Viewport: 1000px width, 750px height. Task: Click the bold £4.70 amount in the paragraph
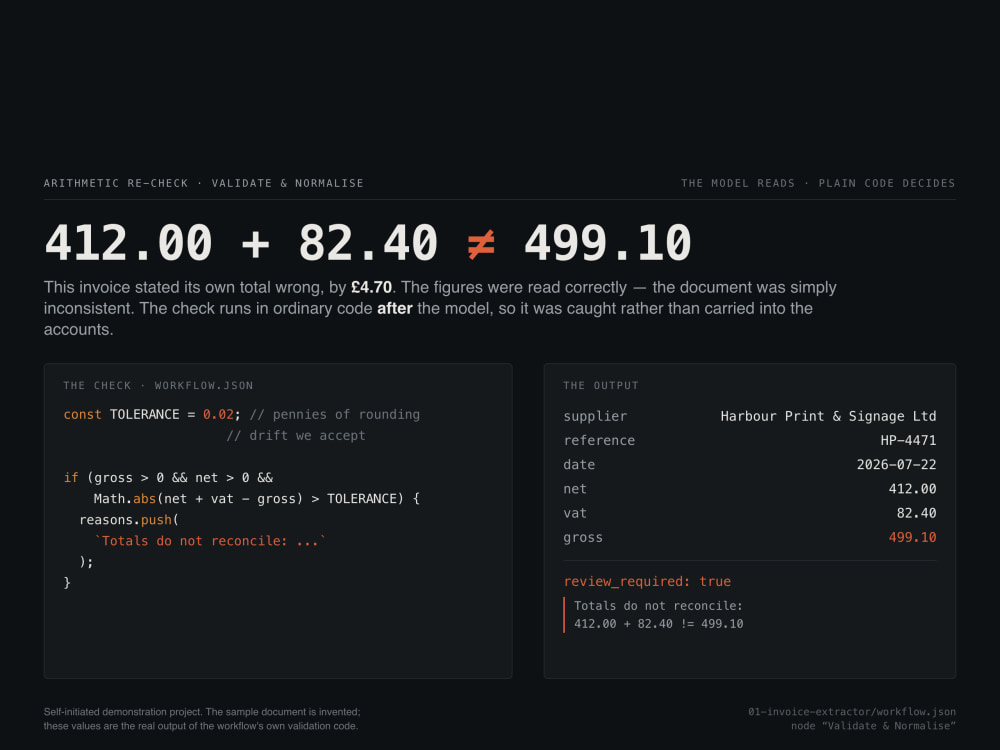[x=371, y=288]
